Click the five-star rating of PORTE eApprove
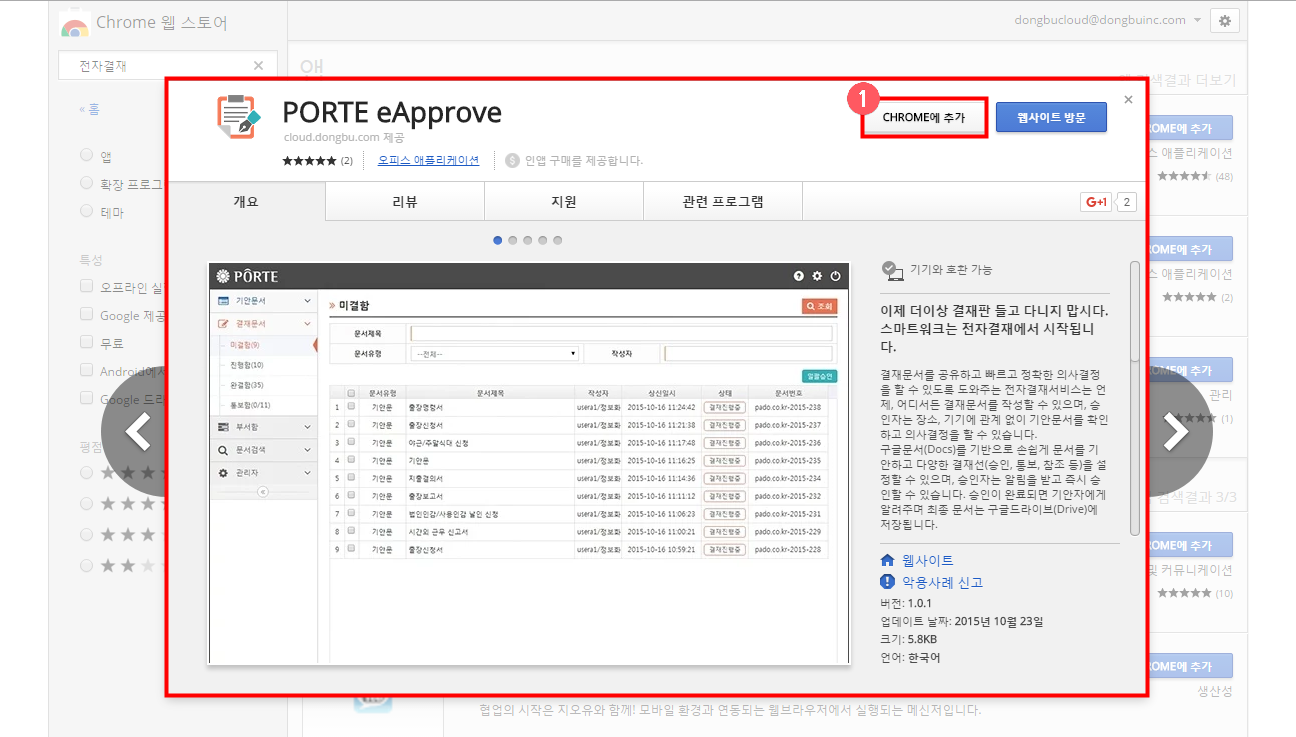This screenshot has height=737, width=1296. pyautogui.click(x=309, y=160)
